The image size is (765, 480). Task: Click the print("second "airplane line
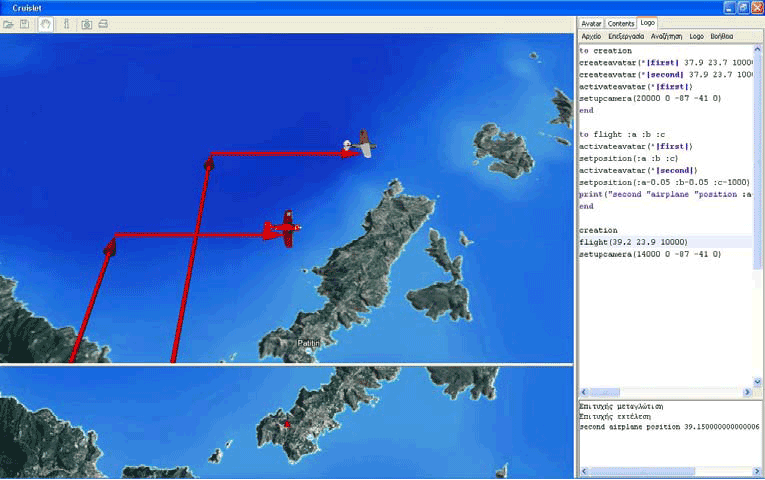666,194
